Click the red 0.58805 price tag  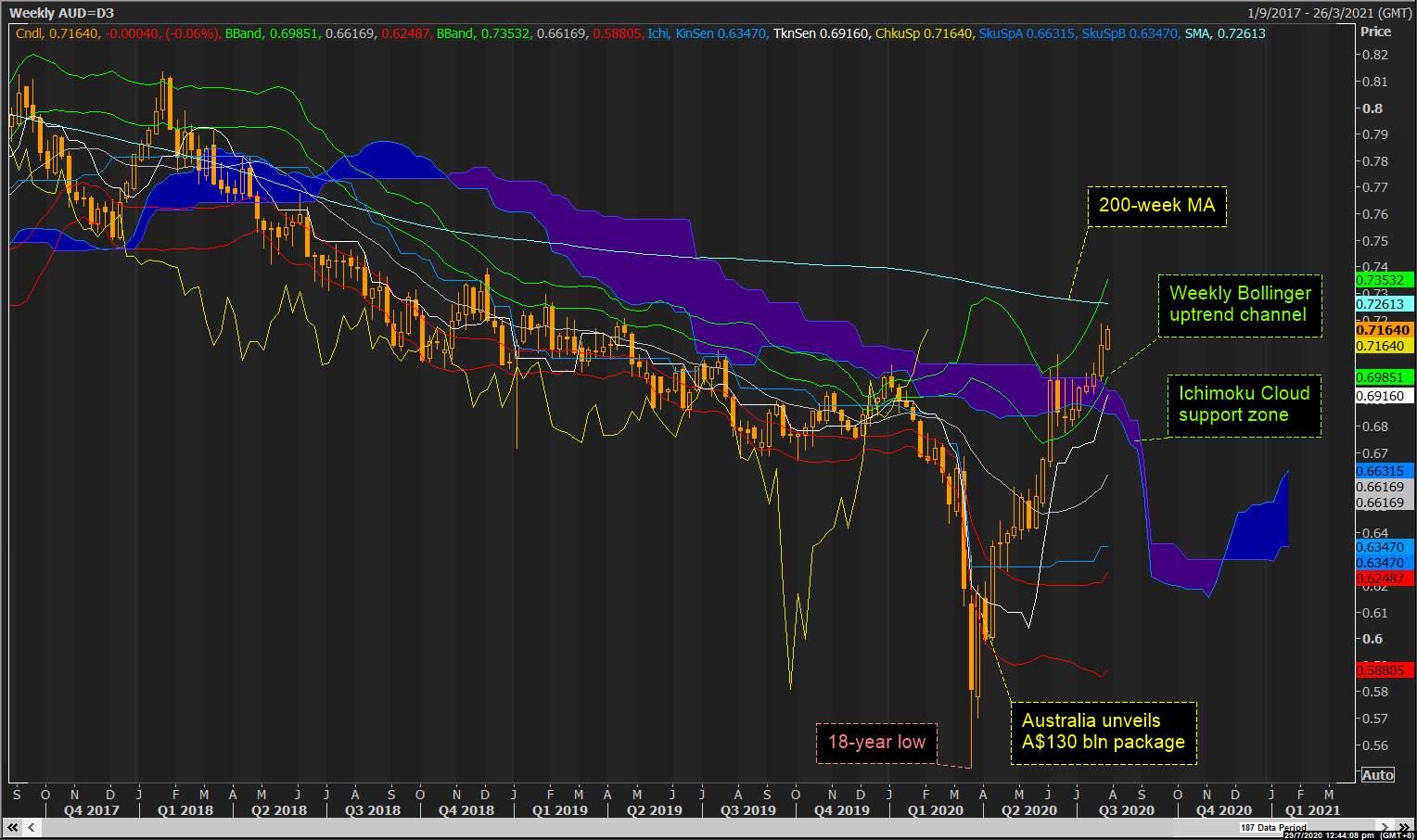coord(1385,669)
